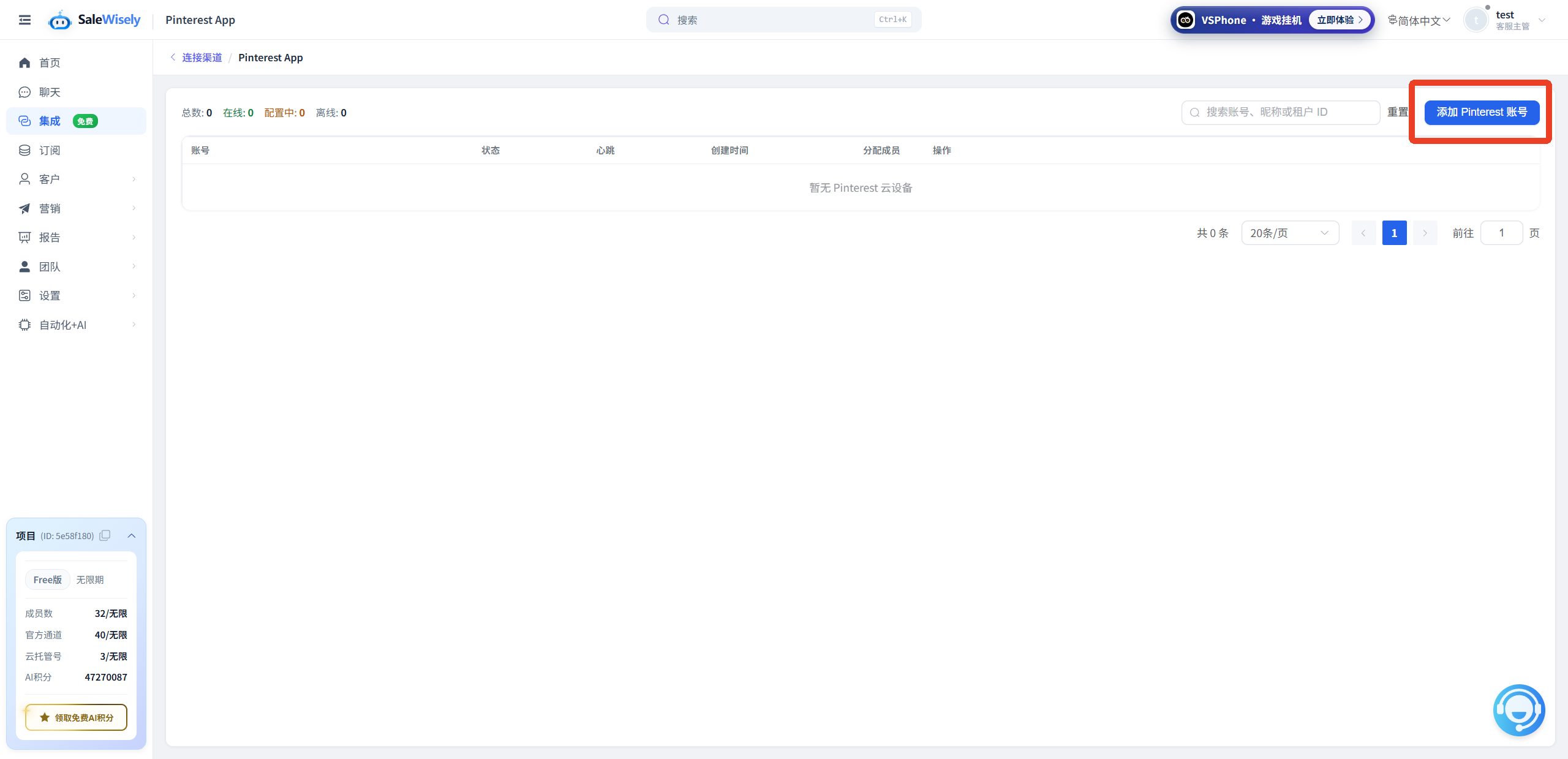1568x759 pixels.
Task: Click the AI积分 value 47270087
Action: tap(106, 677)
